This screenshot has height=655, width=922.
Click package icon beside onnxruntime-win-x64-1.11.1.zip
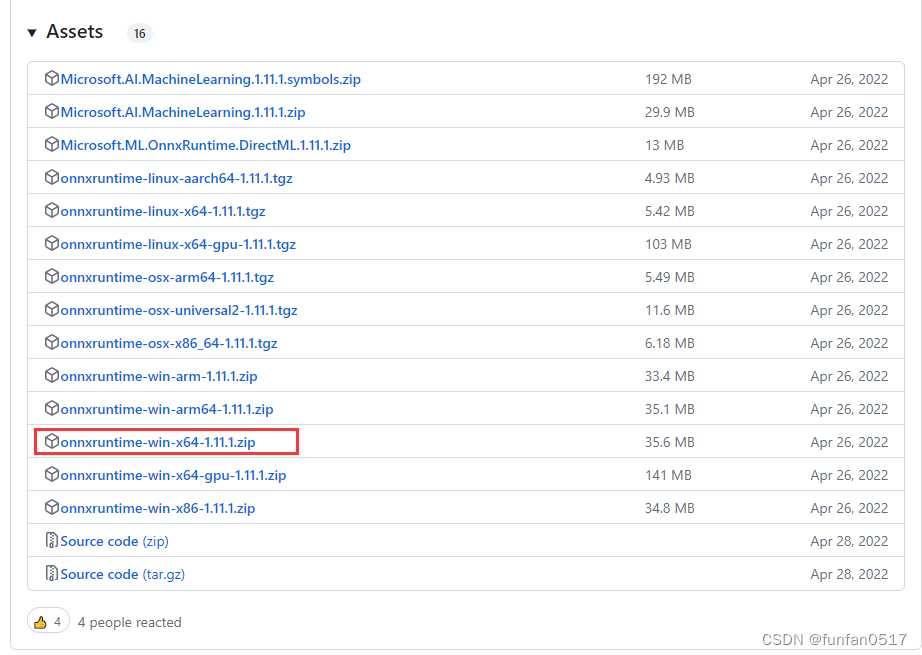coord(52,441)
